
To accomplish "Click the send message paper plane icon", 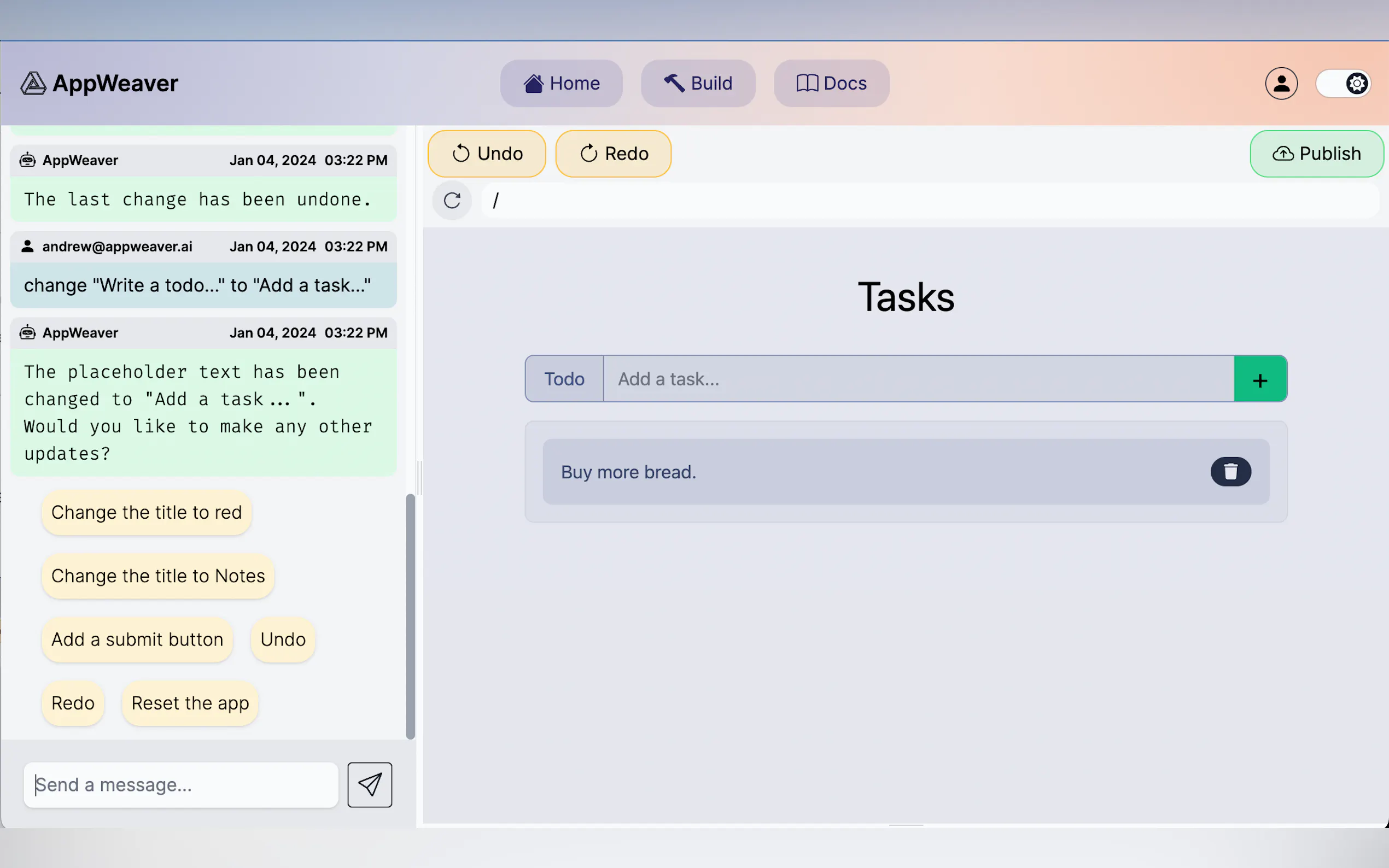I will pos(369,784).
